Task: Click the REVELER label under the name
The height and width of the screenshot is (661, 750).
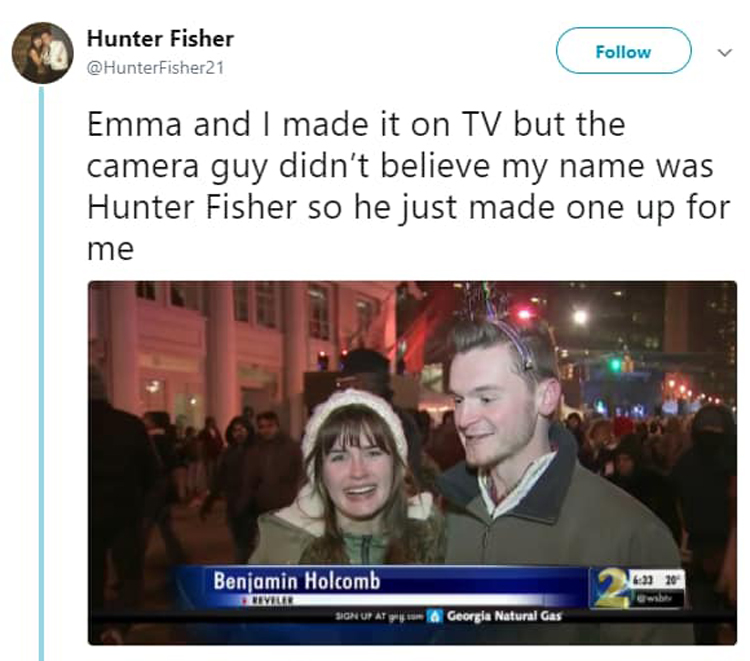Action: click(270, 601)
